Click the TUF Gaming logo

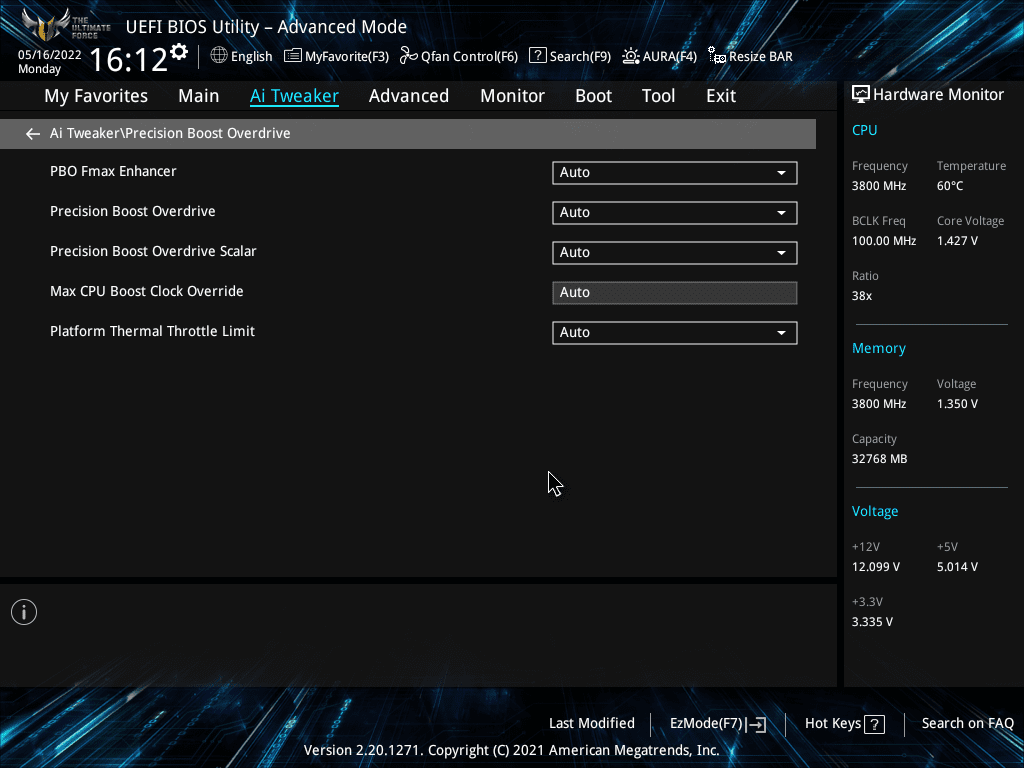[65, 25]
